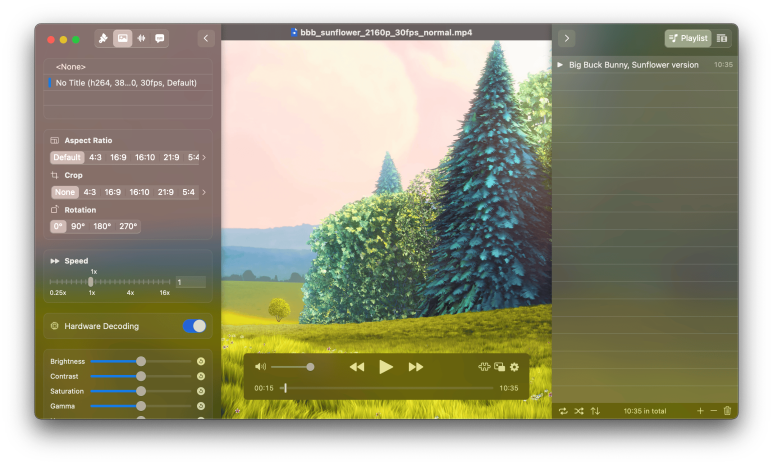This screenshot has height=465, width=773.
Task: Set aspect ratio to 4:3
Action: 95,157
